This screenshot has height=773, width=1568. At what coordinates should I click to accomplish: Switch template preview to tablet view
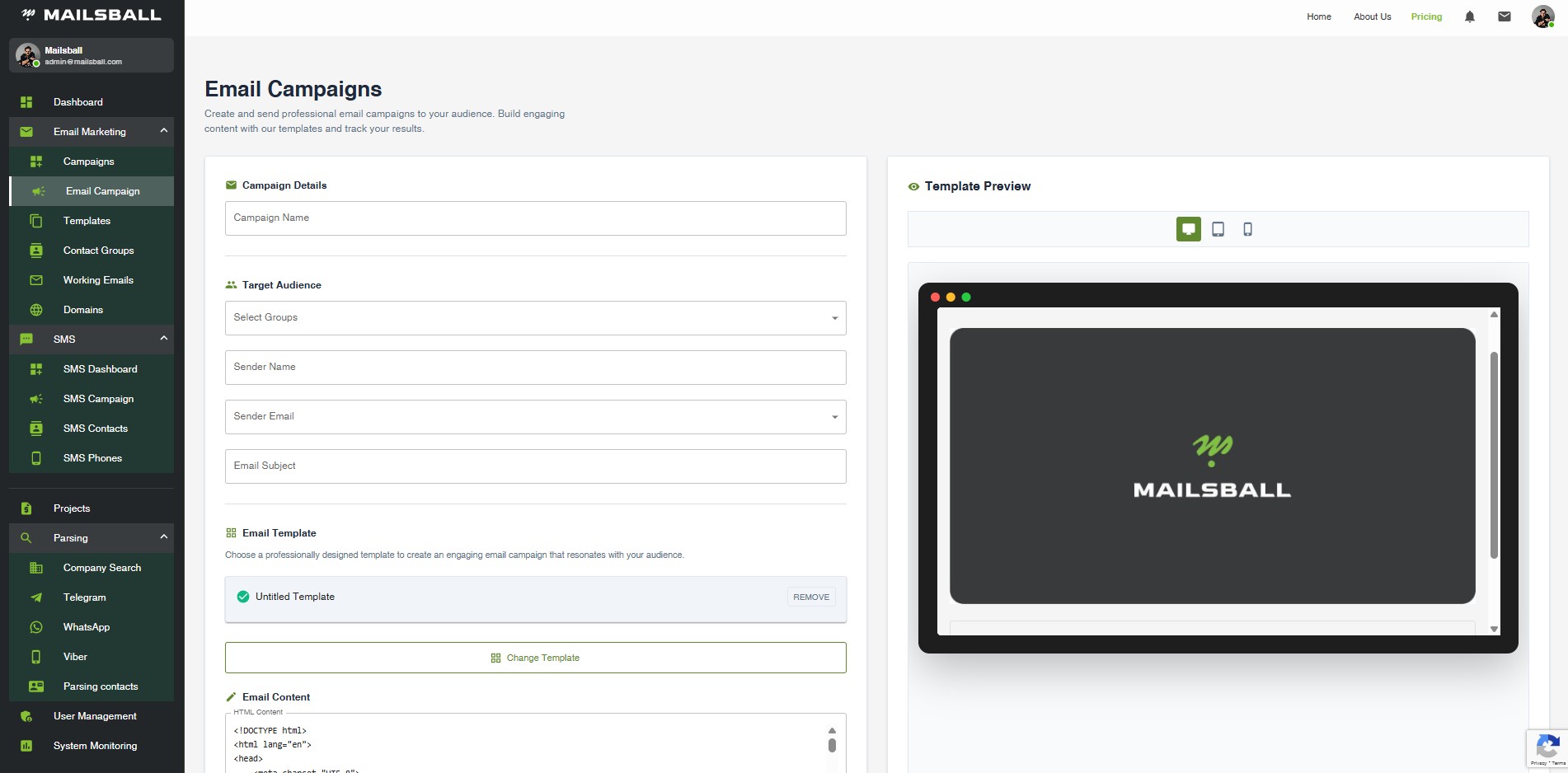1218,229
